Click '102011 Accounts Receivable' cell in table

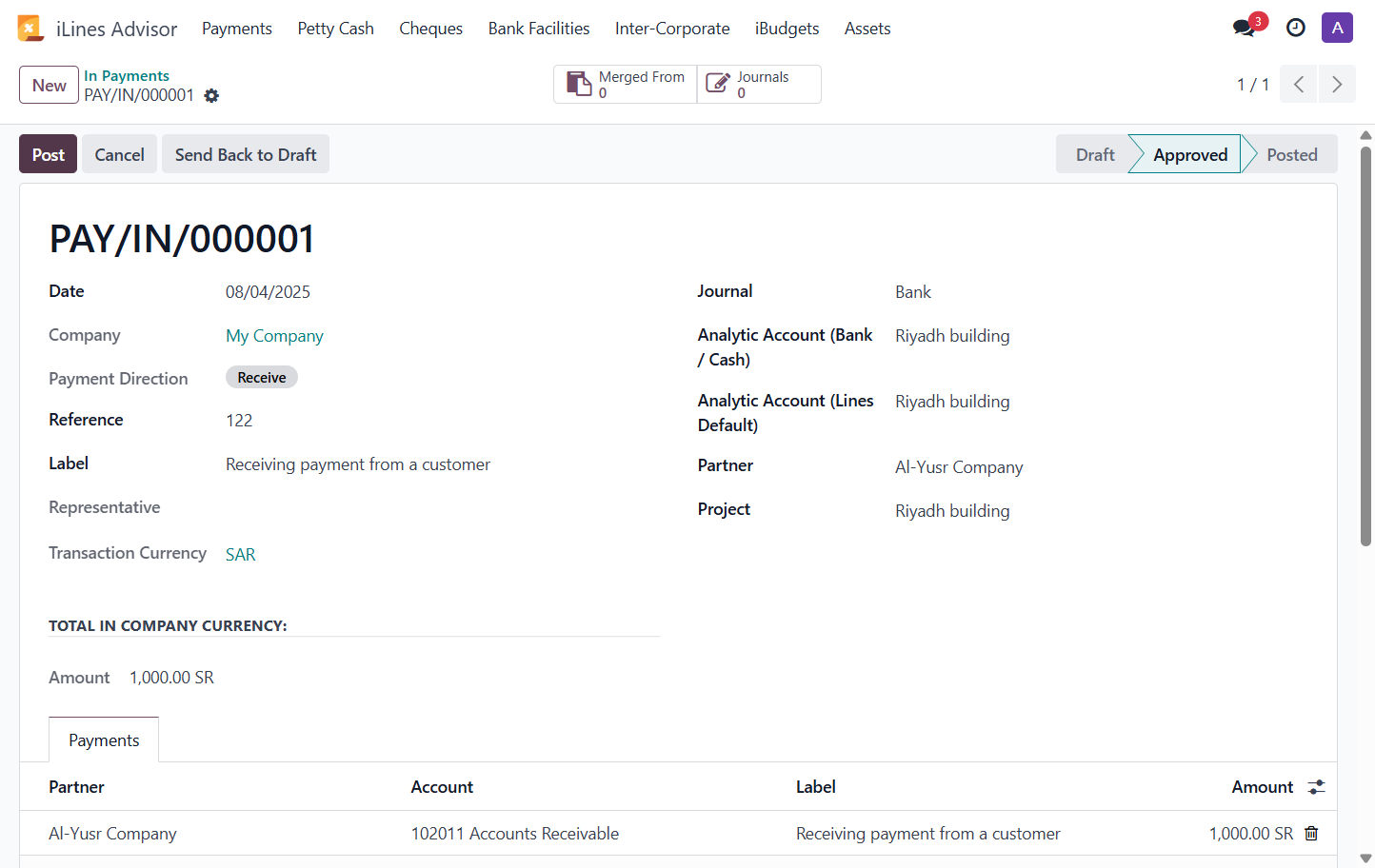click(x=514, y=834)
